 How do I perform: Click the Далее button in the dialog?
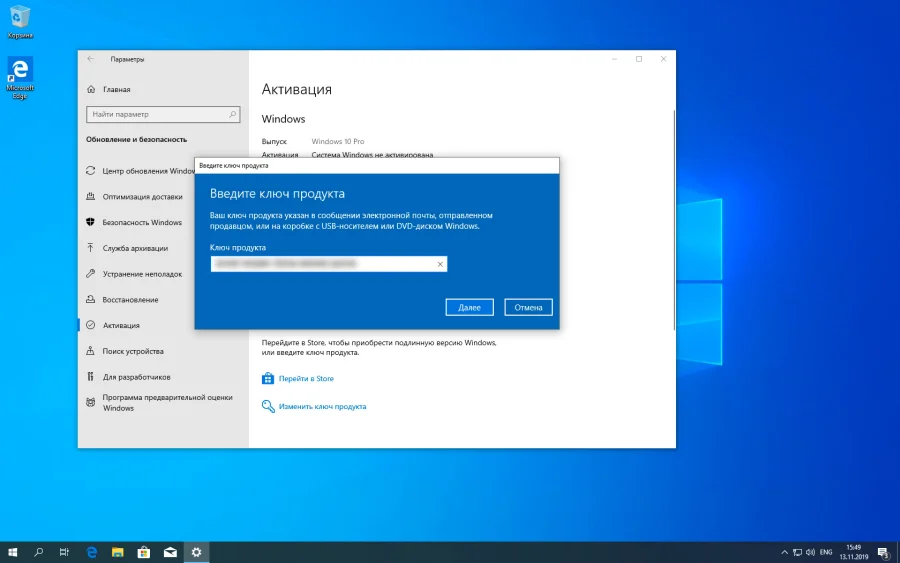click(469, 307)
